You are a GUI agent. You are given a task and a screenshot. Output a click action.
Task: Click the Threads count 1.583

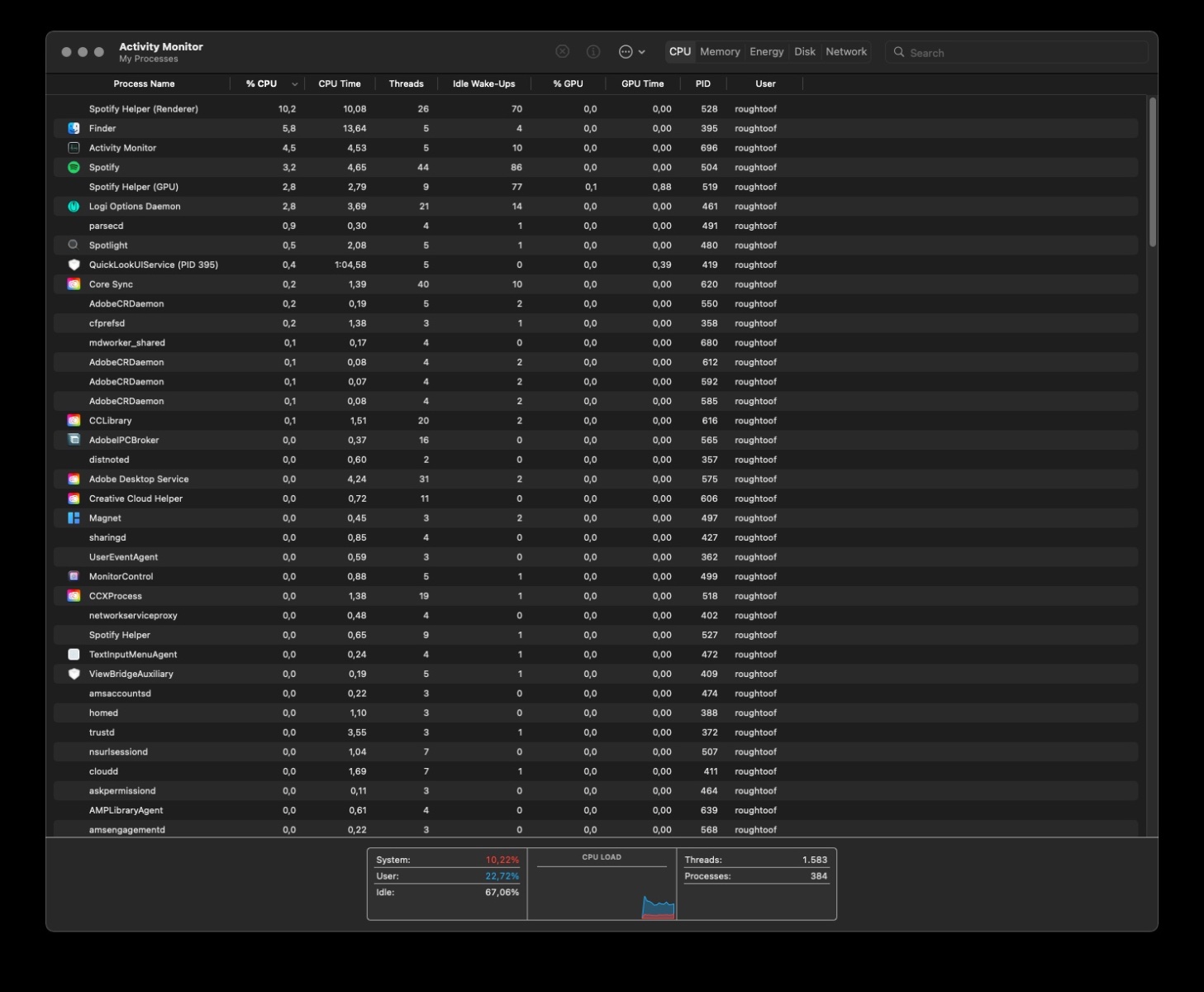coord(814,860)
